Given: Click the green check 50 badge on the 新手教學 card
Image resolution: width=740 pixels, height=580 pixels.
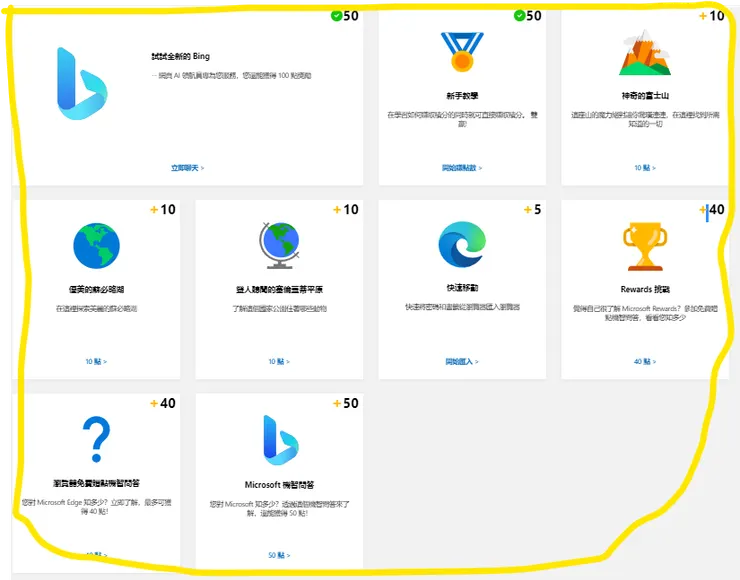Looking at the screenshot, I should [x=528, y=16].
